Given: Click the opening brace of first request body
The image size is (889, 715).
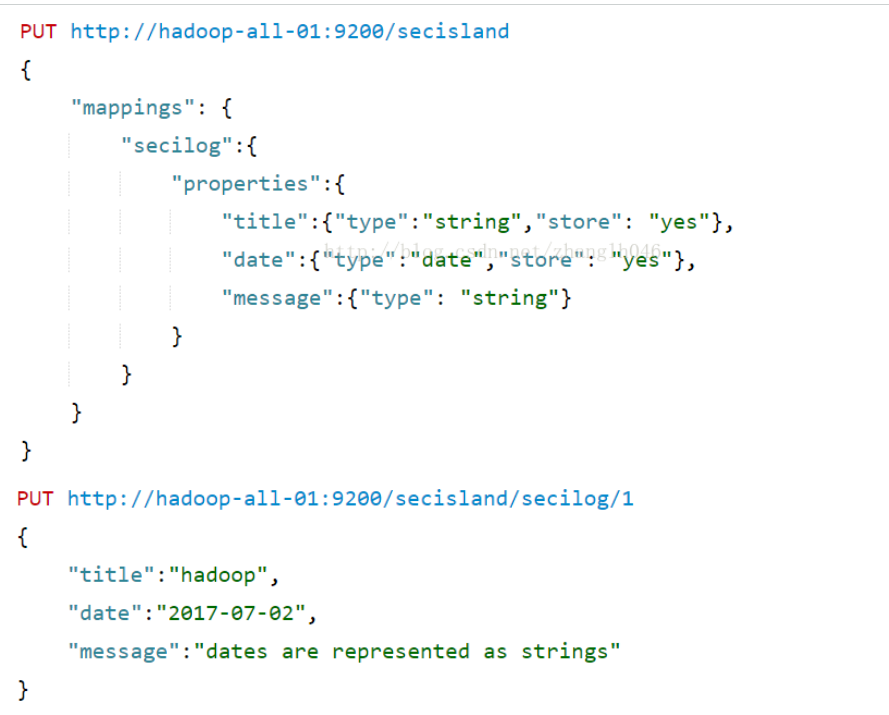Looking at the screenshot, I should pos(26,69).
